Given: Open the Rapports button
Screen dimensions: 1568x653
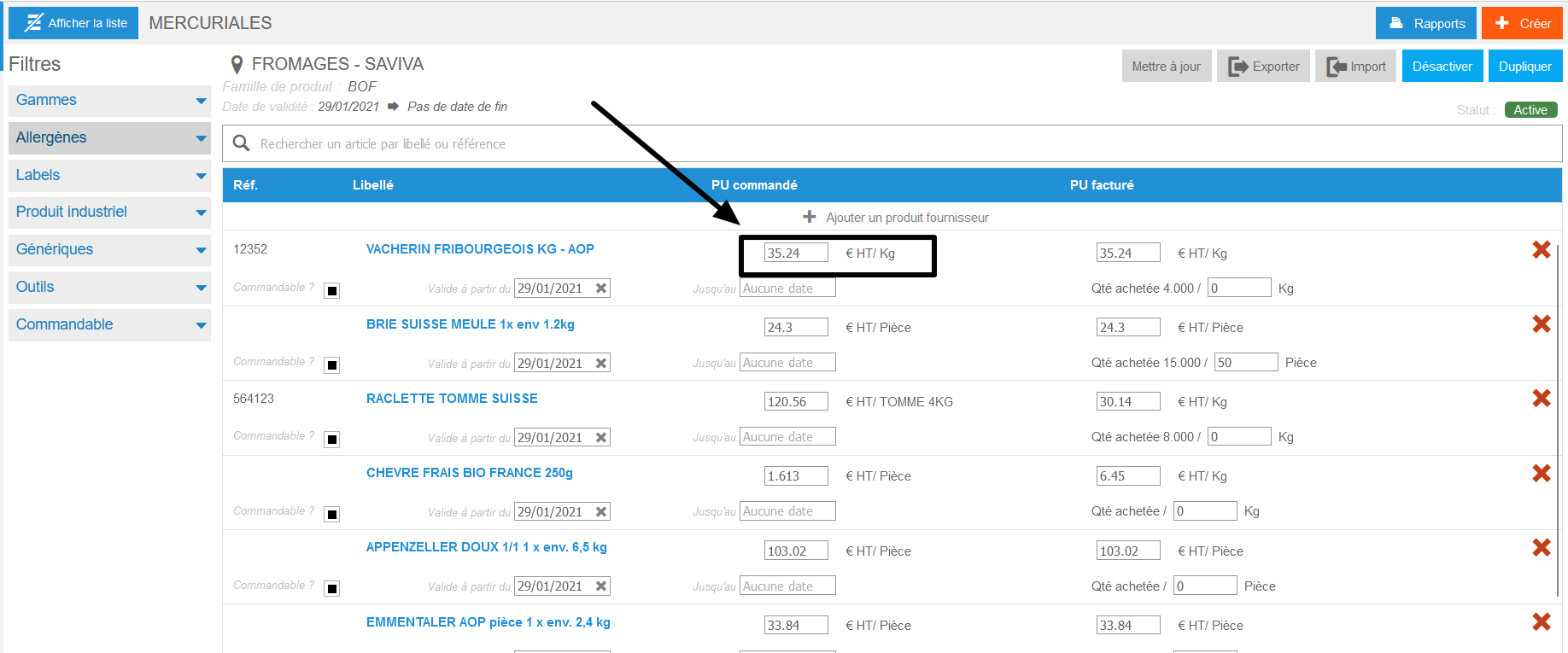Looking at the screenshot, I should click(1426, 23).
